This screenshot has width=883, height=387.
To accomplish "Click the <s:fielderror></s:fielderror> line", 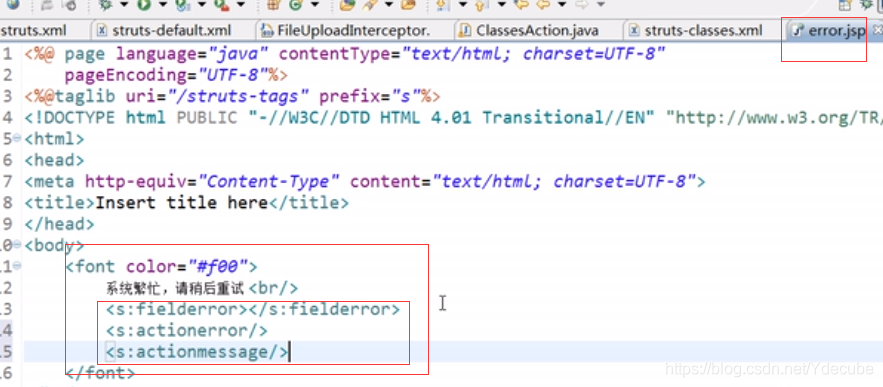I will click(x=252, y=309).
